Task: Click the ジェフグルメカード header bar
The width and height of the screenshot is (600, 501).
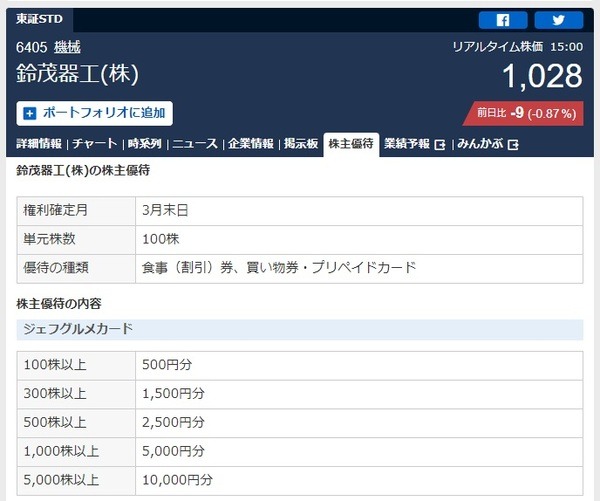Action: click(300, 330)
